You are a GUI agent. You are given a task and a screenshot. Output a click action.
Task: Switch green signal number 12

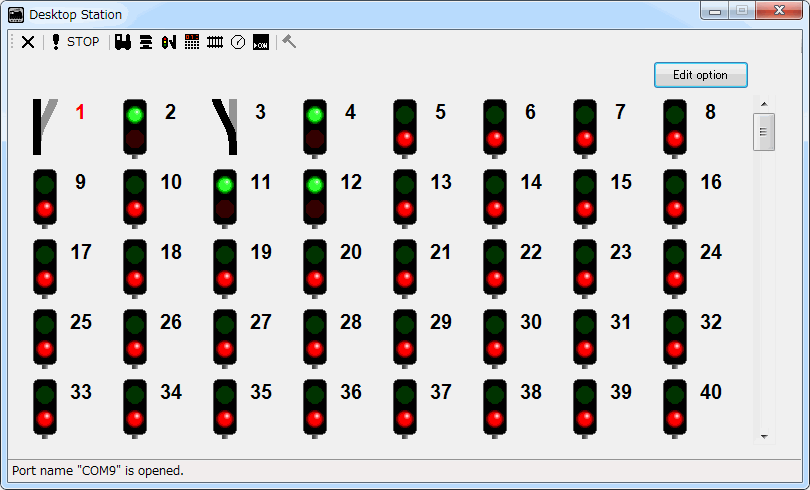315,198
